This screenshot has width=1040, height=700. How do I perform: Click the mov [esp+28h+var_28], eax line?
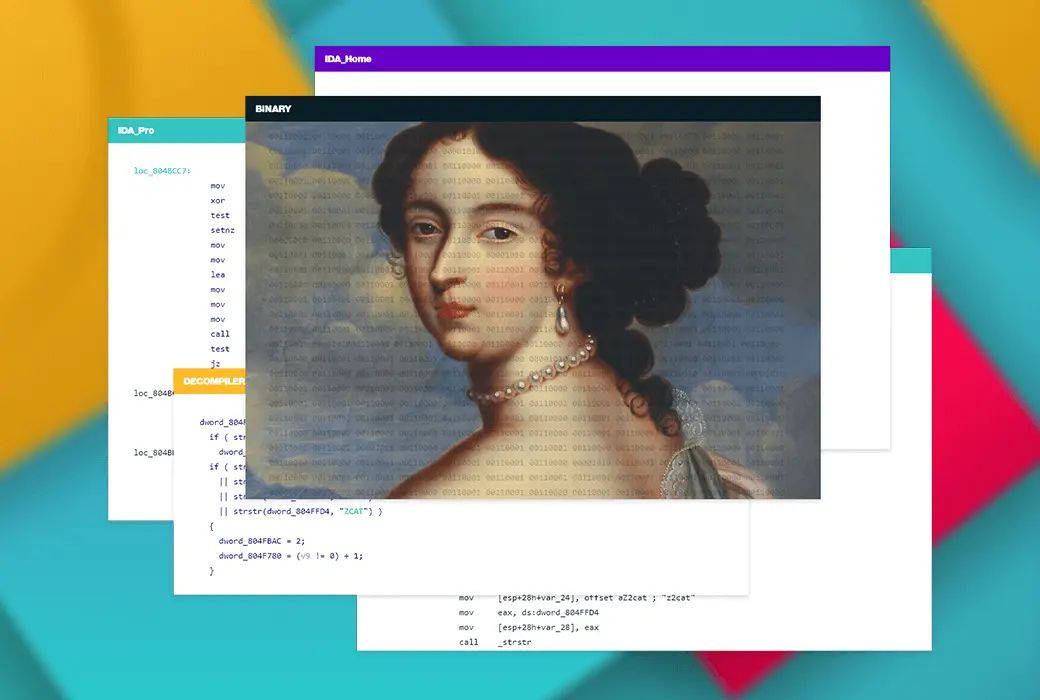(x=529, y=627)
